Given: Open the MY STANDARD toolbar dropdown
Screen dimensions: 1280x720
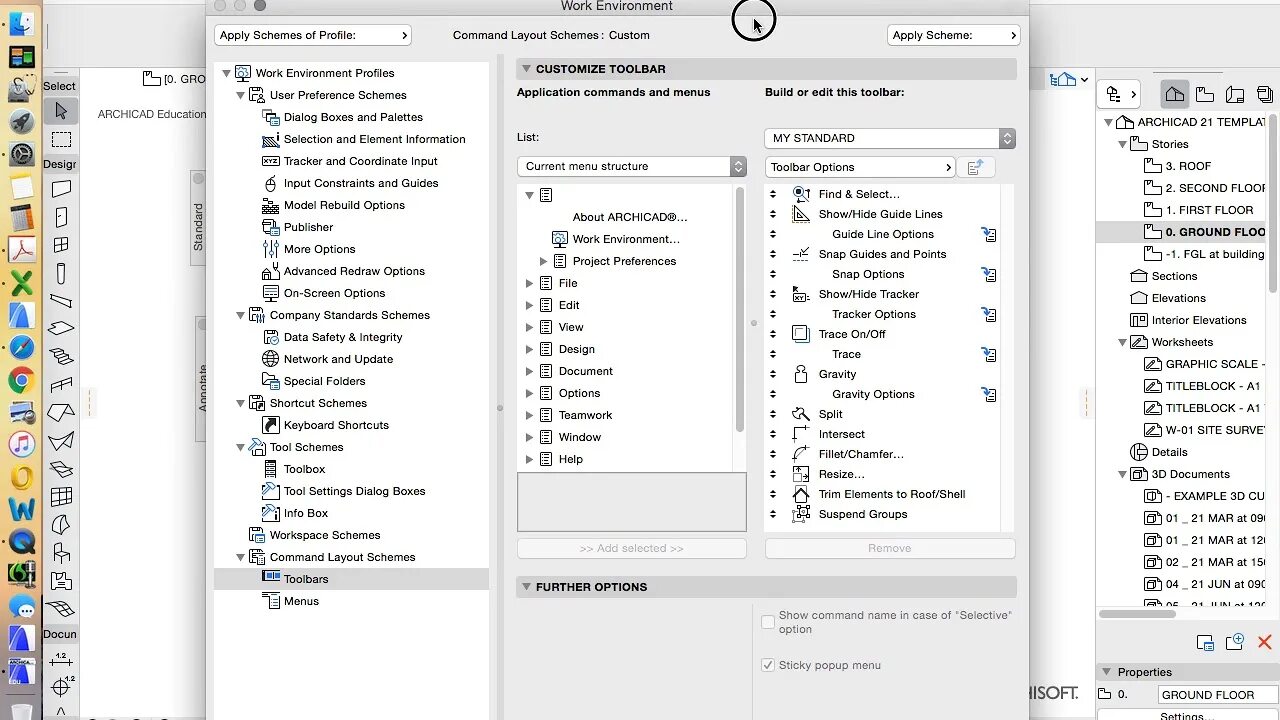Looking at the screenshot, I should (890, 138).
